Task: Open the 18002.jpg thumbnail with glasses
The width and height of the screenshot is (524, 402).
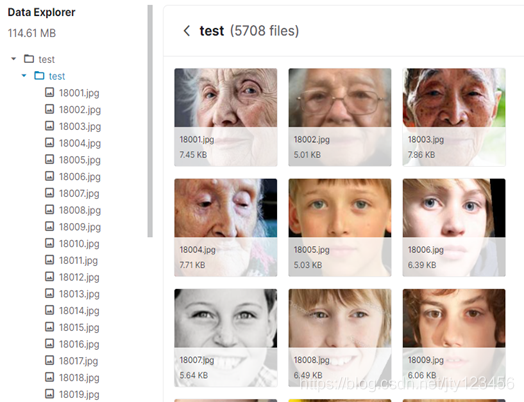Action: 340,117
